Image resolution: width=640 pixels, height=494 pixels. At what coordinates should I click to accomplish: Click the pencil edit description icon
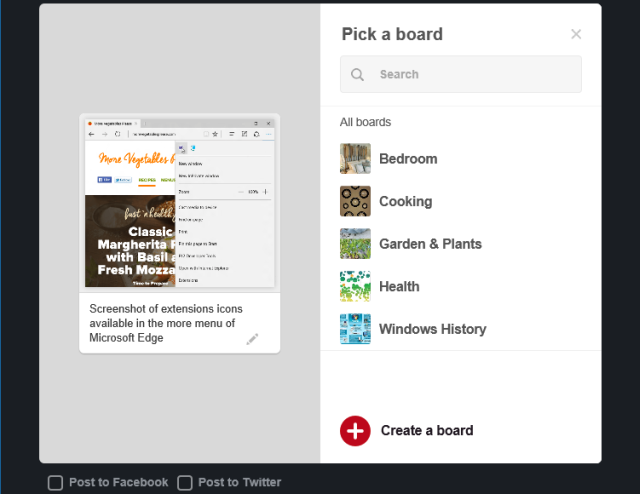tap(252, 339)
